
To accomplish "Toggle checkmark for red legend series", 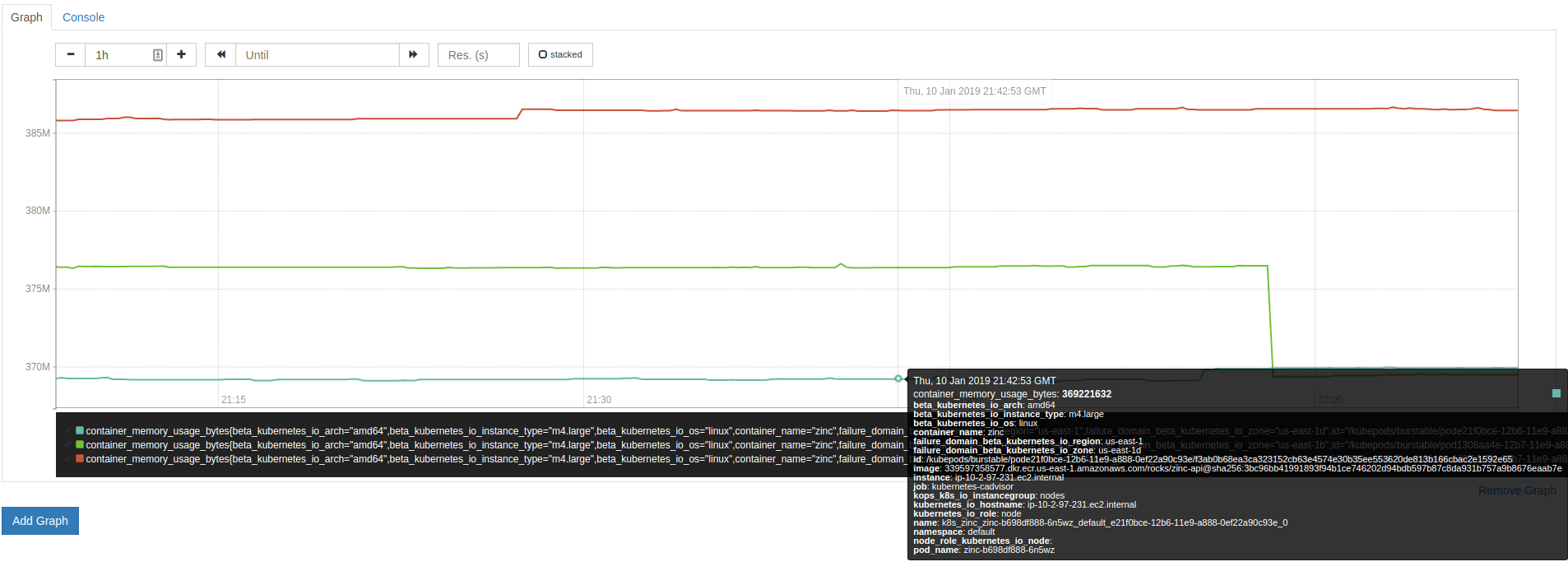I will (x=67, y=458).
